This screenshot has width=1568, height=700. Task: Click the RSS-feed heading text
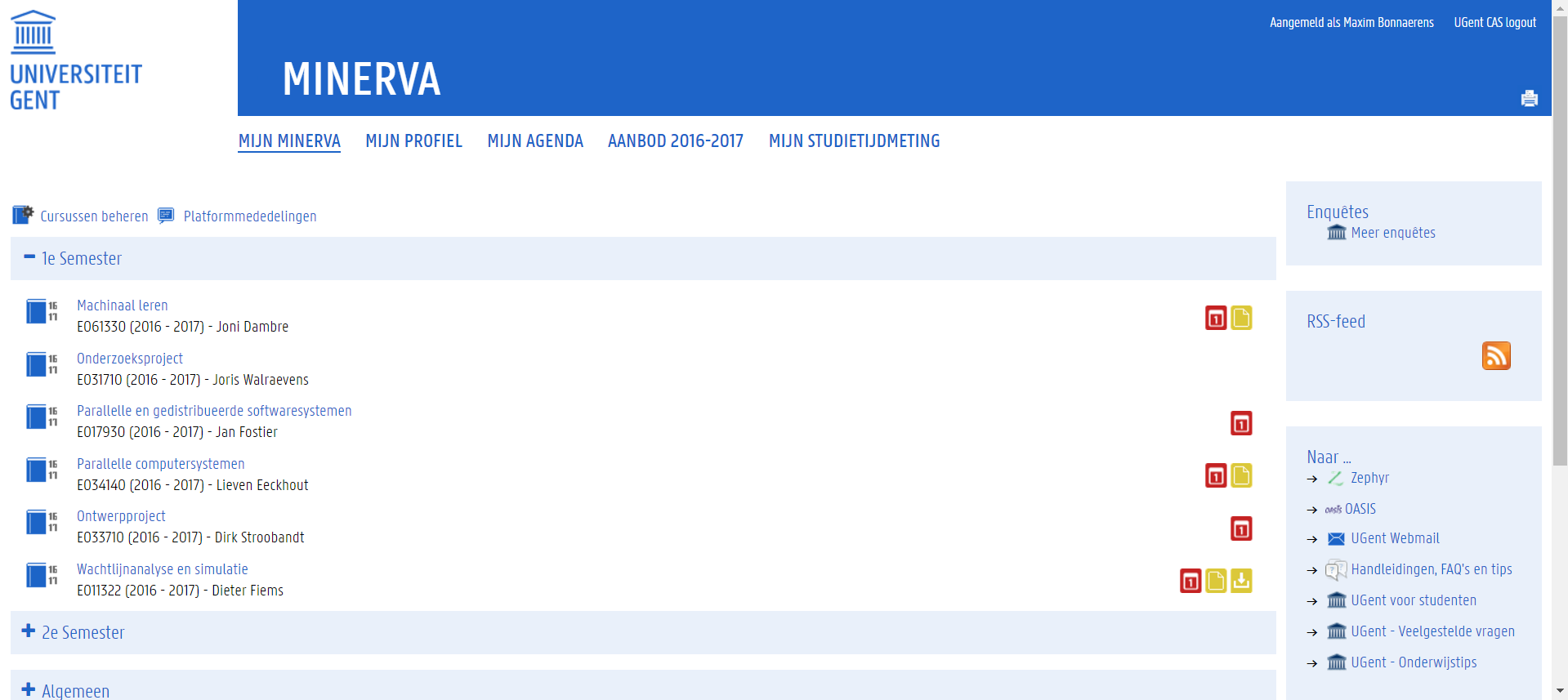1336,322
